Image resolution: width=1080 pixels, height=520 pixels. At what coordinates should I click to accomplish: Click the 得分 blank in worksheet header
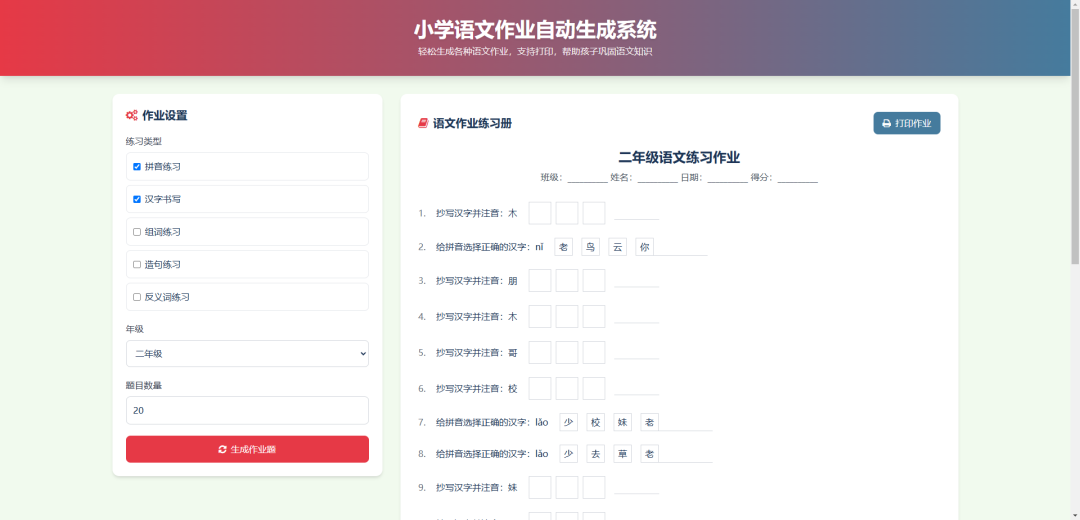[798, 178]
